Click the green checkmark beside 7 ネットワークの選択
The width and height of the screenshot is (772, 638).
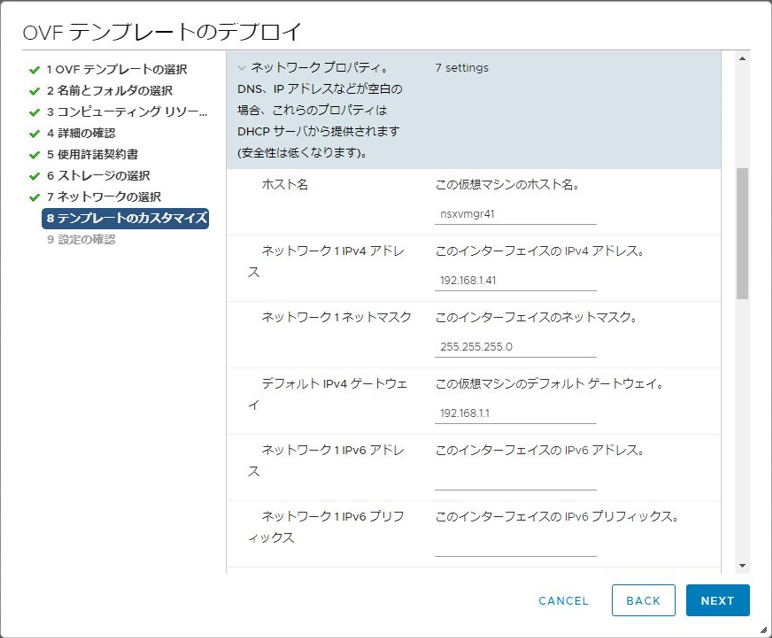pos(34,197)
